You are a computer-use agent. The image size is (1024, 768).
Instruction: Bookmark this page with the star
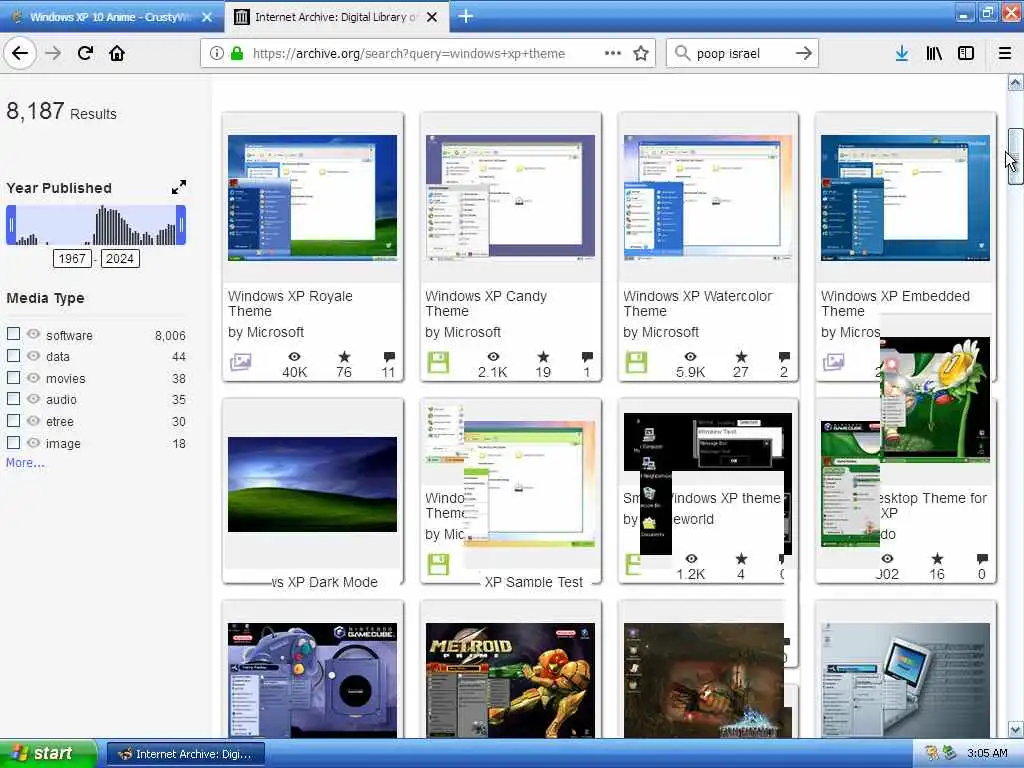click(641, 53)
